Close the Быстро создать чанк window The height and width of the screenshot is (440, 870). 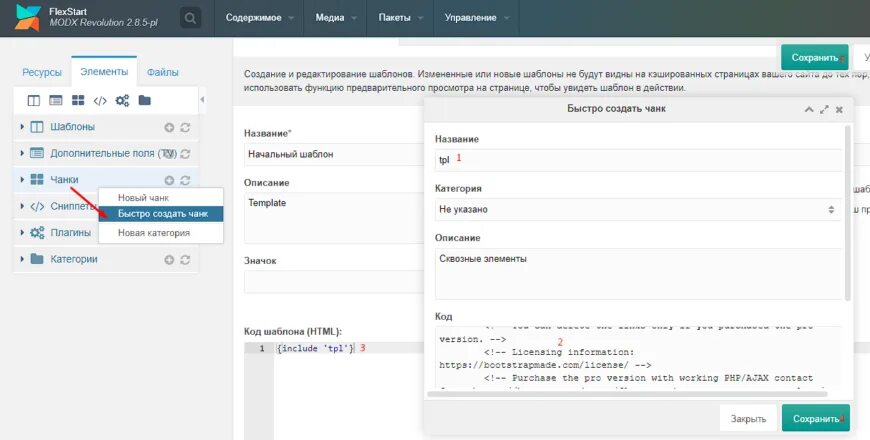(839, 109)
